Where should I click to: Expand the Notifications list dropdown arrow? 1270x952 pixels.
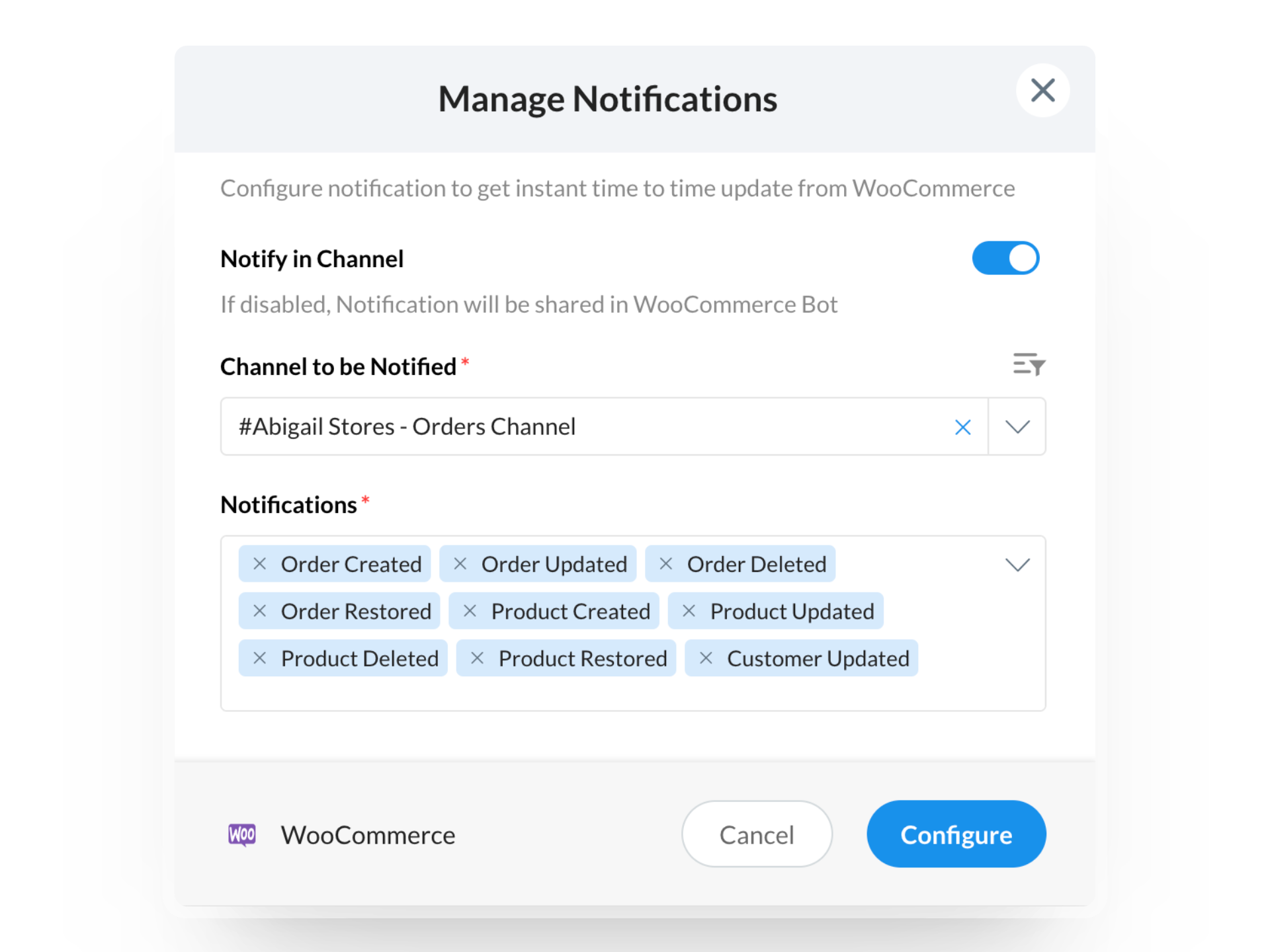point(1017,565)
